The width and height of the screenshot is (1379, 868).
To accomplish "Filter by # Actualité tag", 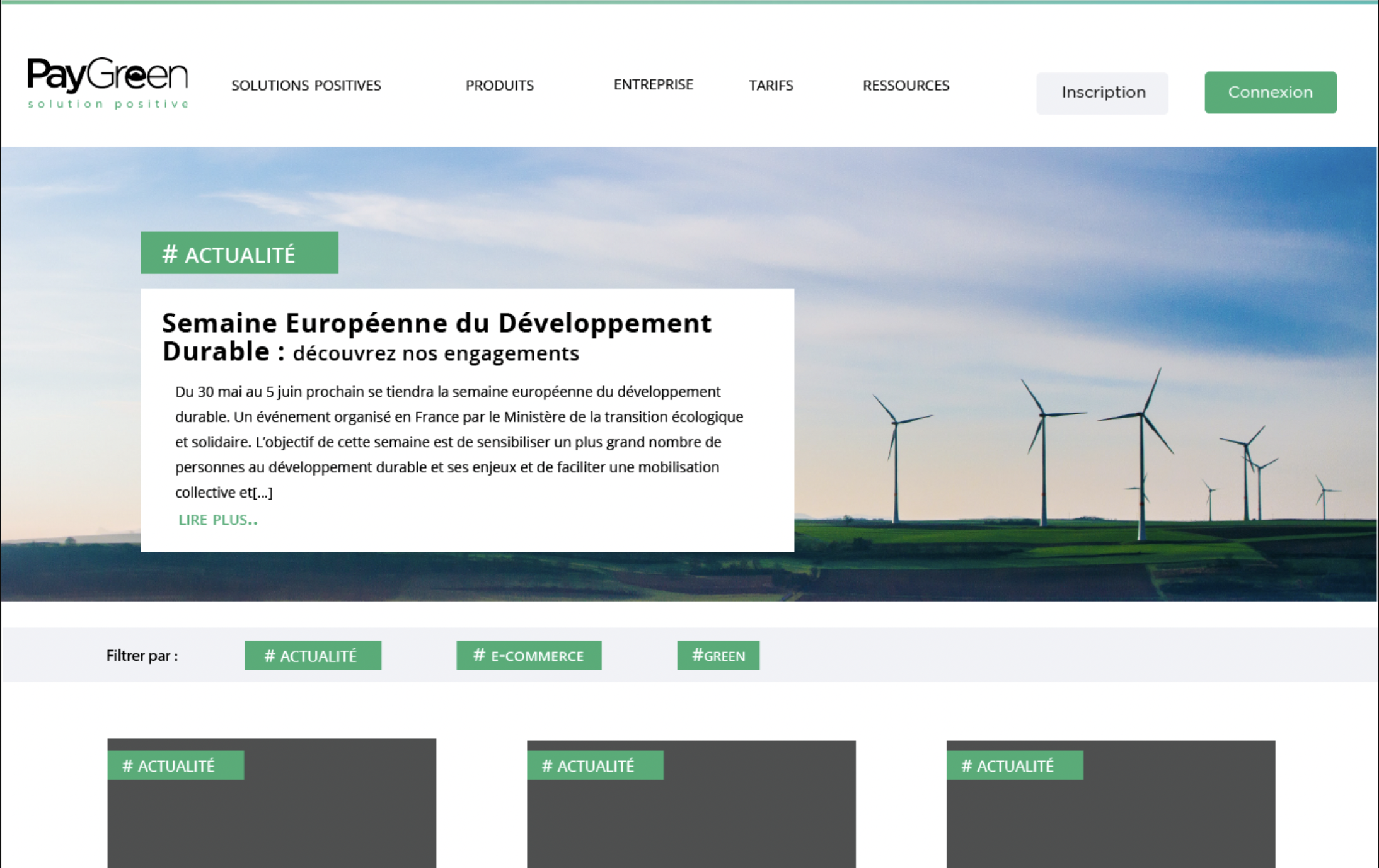I will pyautogui.click(x=313, y=656).
